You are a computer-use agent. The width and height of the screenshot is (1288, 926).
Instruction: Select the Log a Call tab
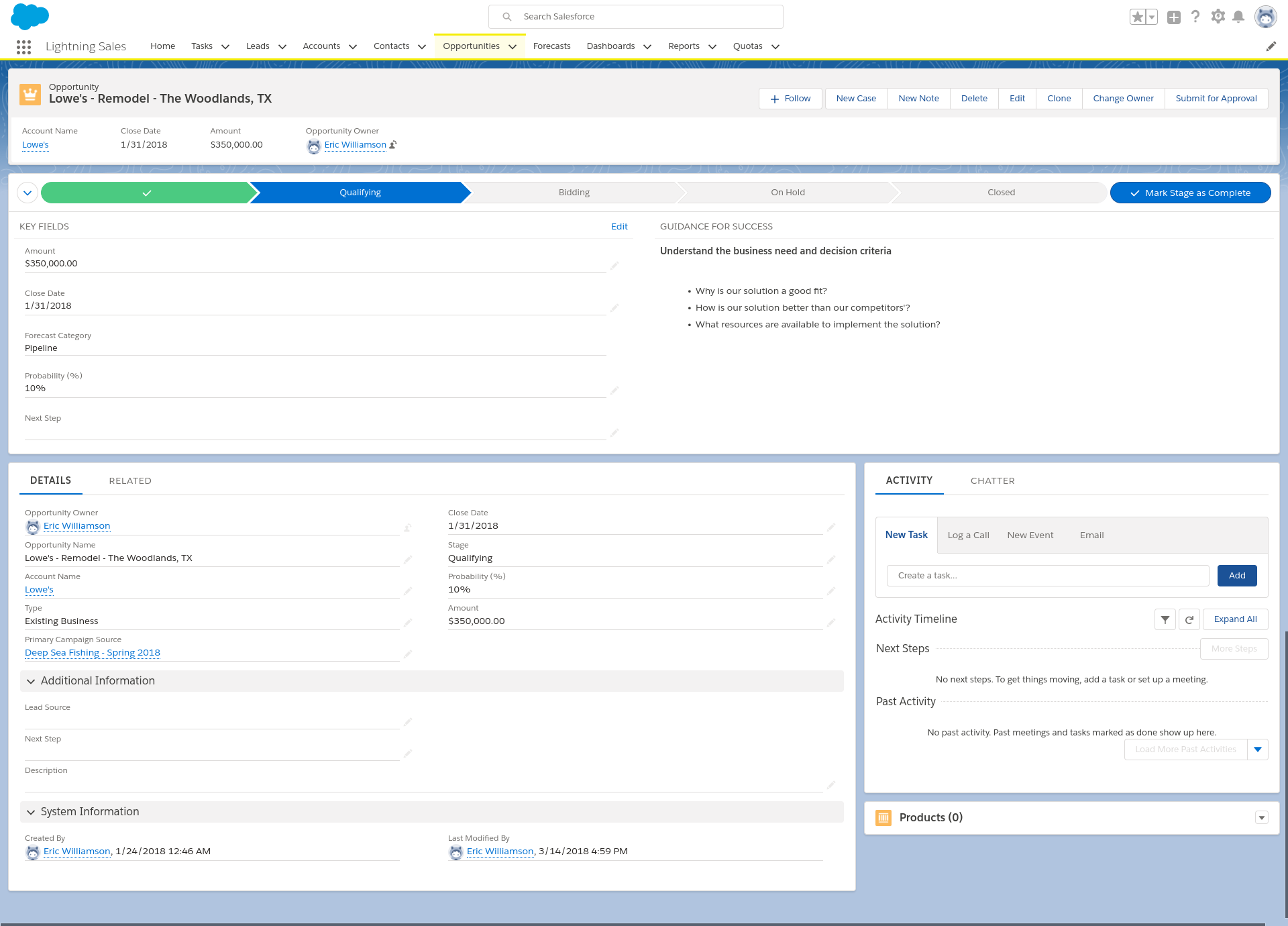[x=968, y=535]
